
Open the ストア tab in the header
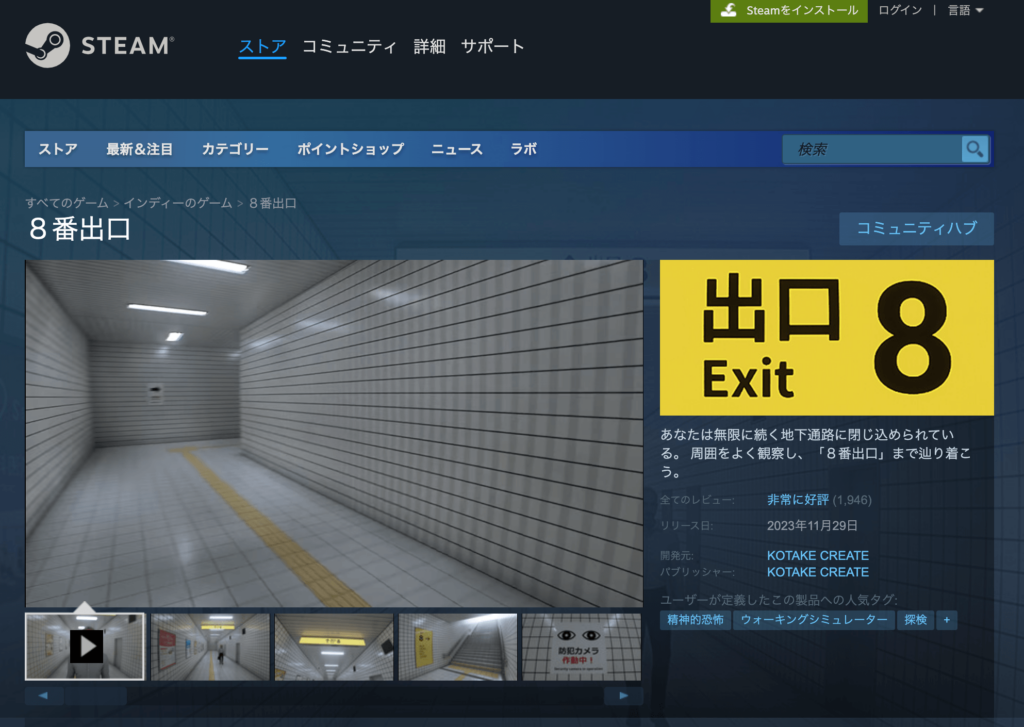point(262,46)
